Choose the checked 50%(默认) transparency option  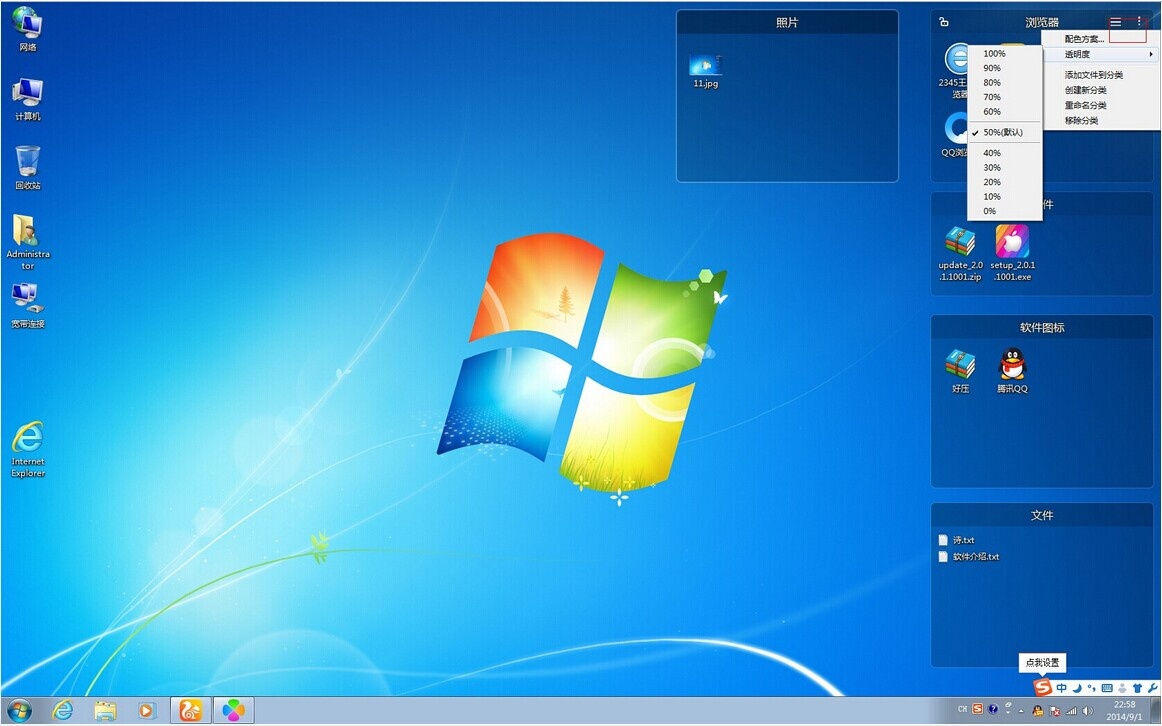(1005, 132)
